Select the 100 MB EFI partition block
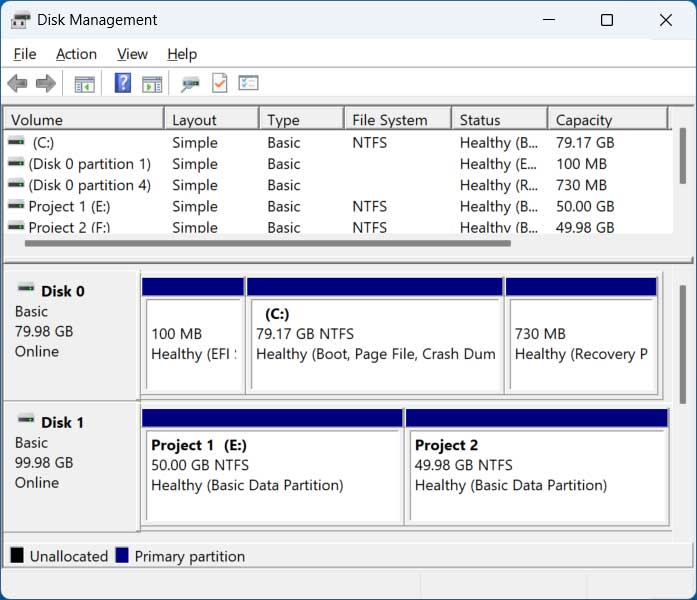The image size is (697, 600). pos(193,336)
